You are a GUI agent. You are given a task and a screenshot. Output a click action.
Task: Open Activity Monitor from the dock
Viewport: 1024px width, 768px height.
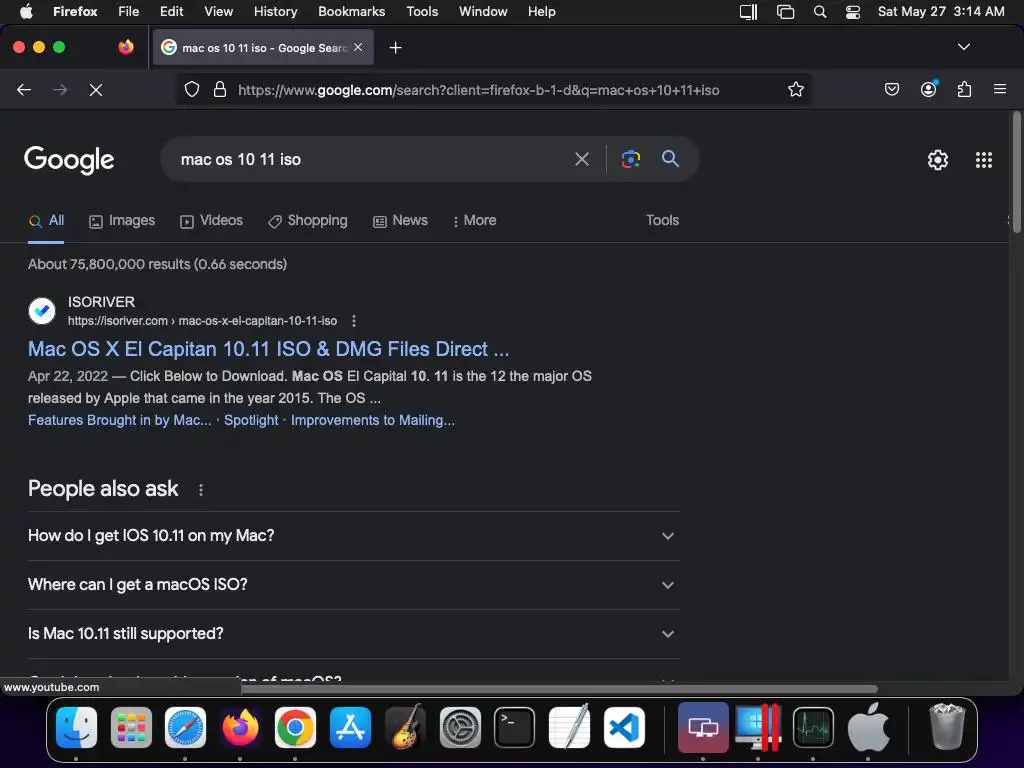click(x=813, y=728)
